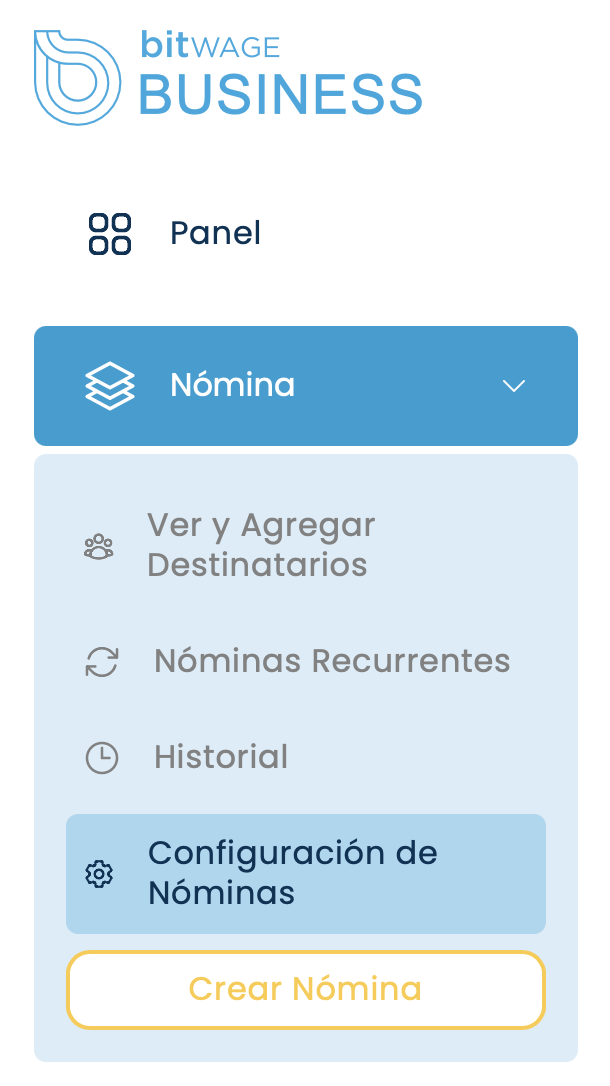Screen dimensions: 610x1086
Task: Click the bitWAGE text in the header
Action: pyautogui.click(x=210, y=45)
